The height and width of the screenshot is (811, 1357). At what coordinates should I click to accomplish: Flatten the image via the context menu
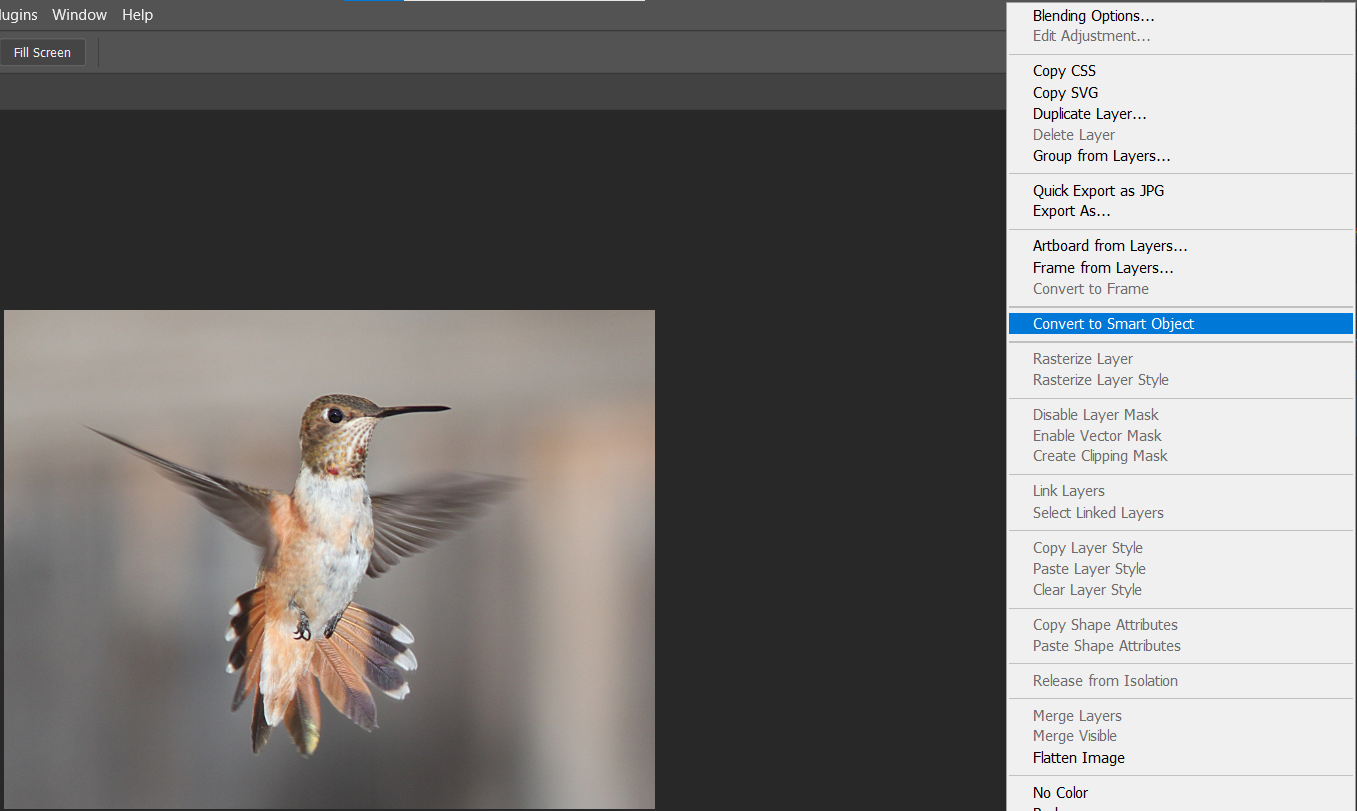click(x=1078, y=757)
